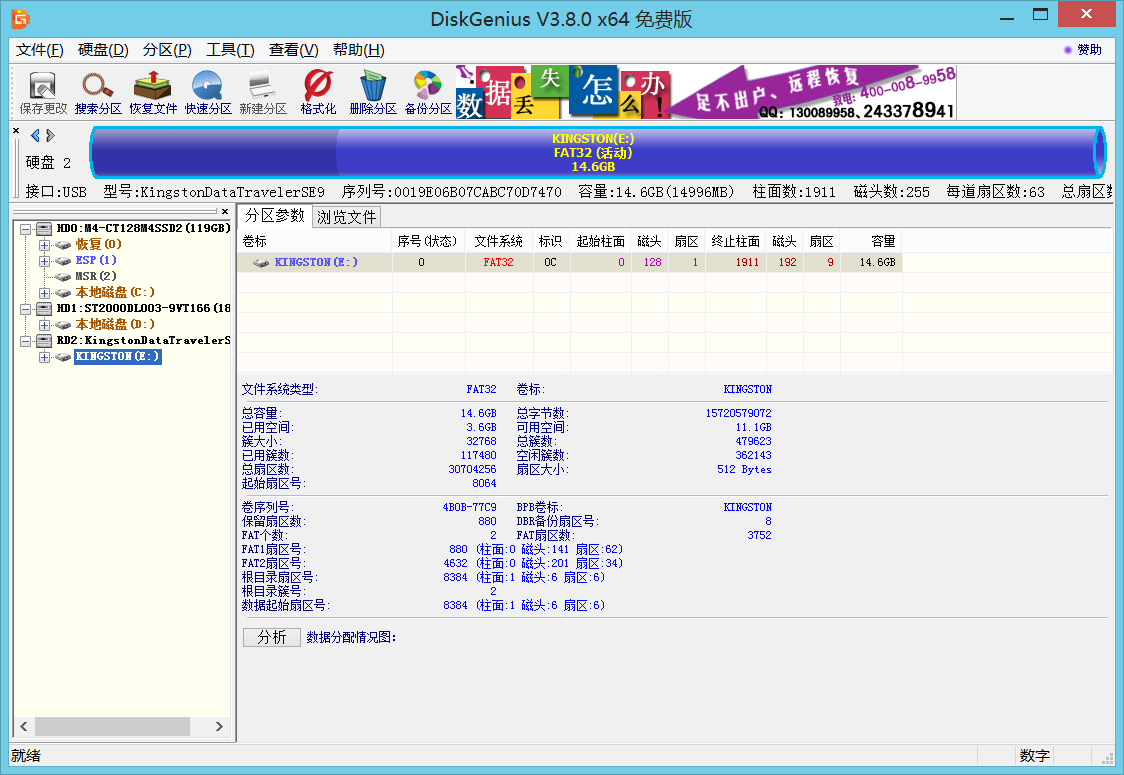Click the 容量 column header
Screen dimensions: 1124x775
pyautogui.click(x=871, y=242)
